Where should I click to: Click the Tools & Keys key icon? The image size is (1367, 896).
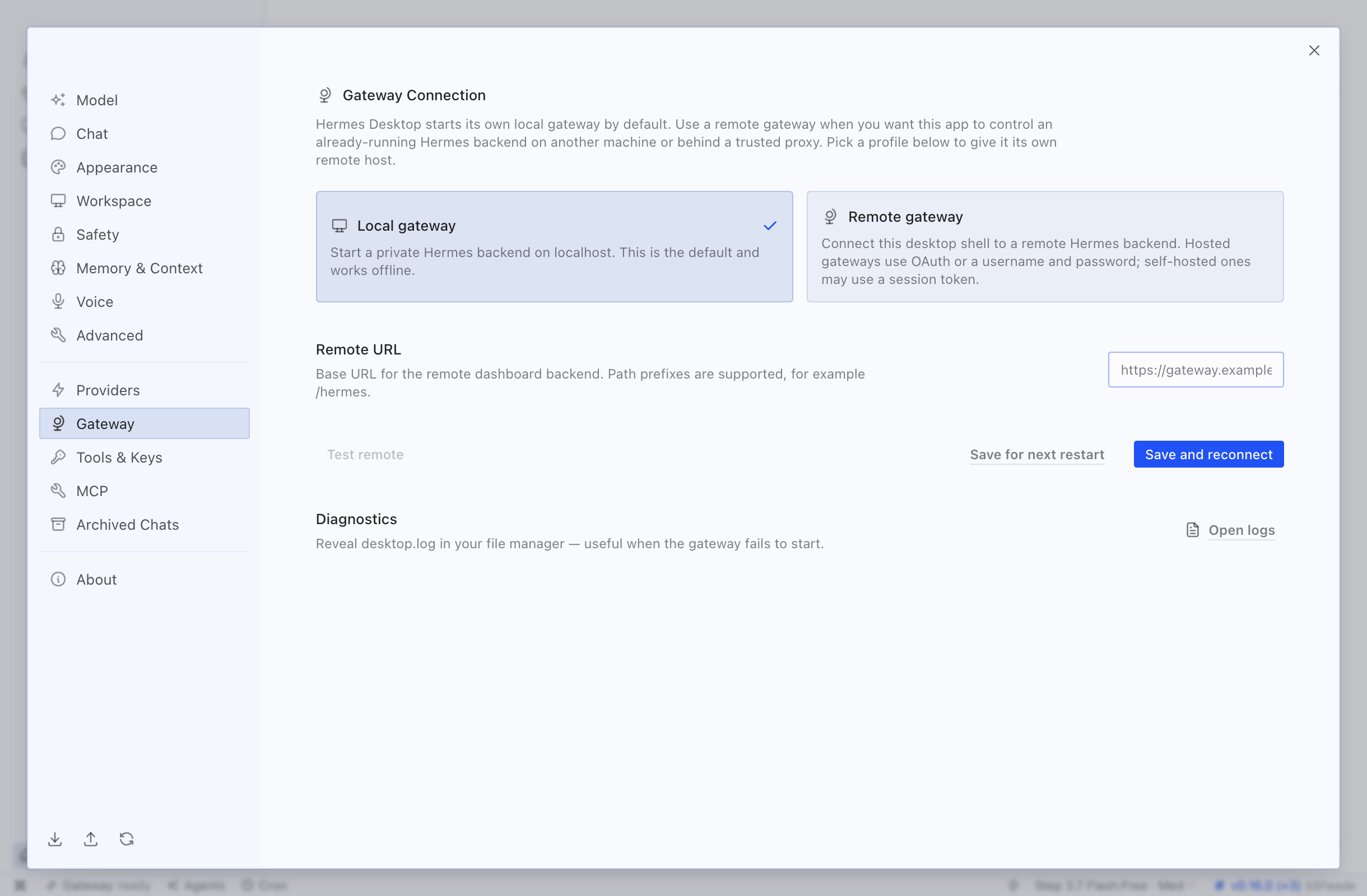pyautogui.click(x=58, y=458)
